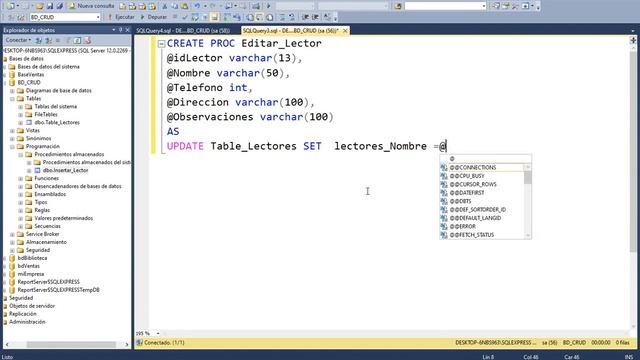Collapse the Tablas folder node
640x360 pixels.
[12, 99]
